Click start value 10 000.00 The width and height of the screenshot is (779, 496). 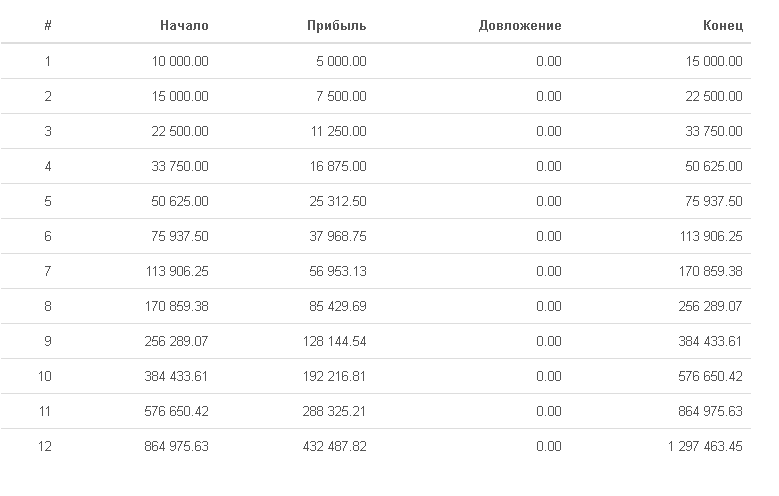(x=180, y=61)
